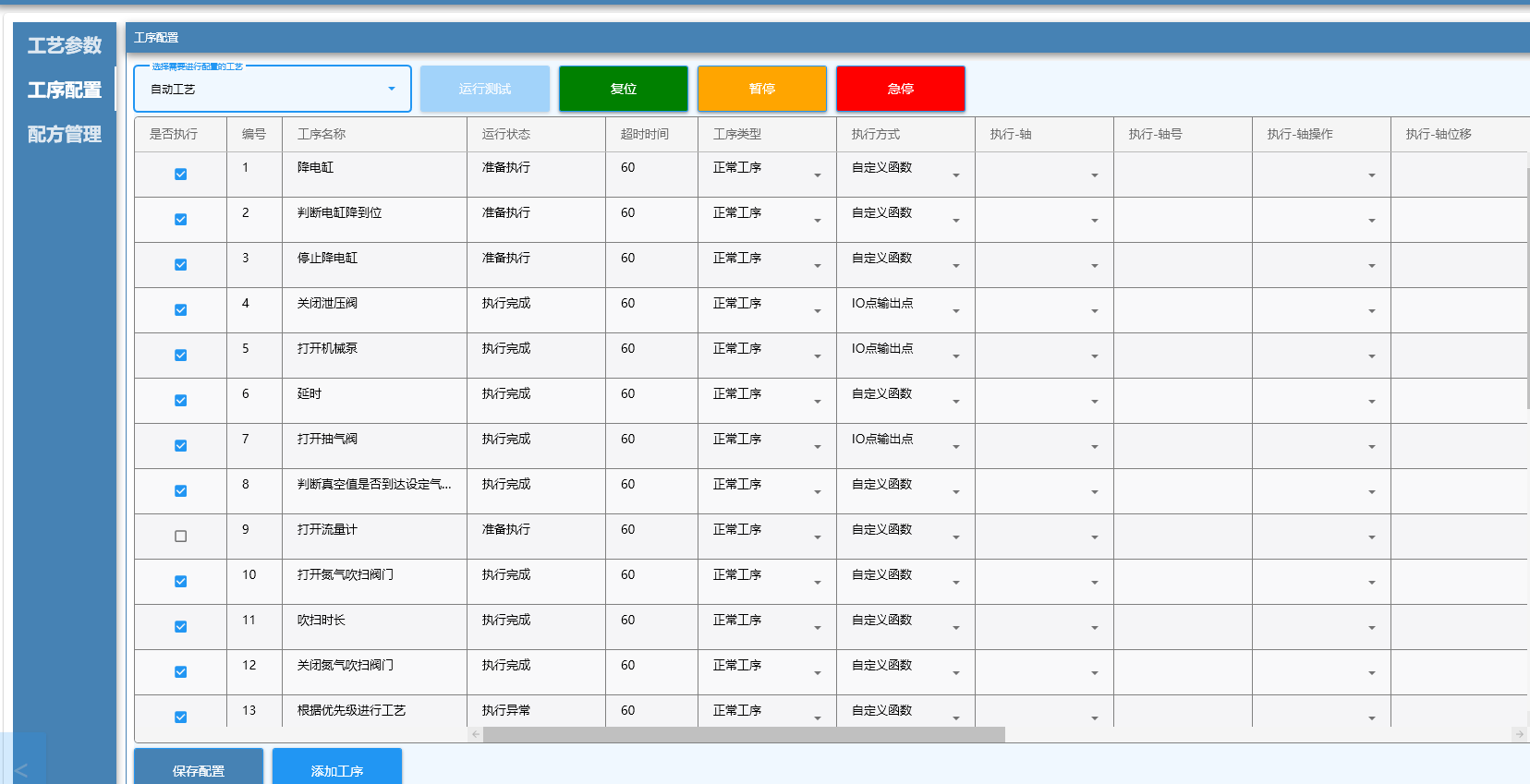1530x784 pixels.
Task: Open the 工艺参数 sidebar page
Action: coord(64,45)
